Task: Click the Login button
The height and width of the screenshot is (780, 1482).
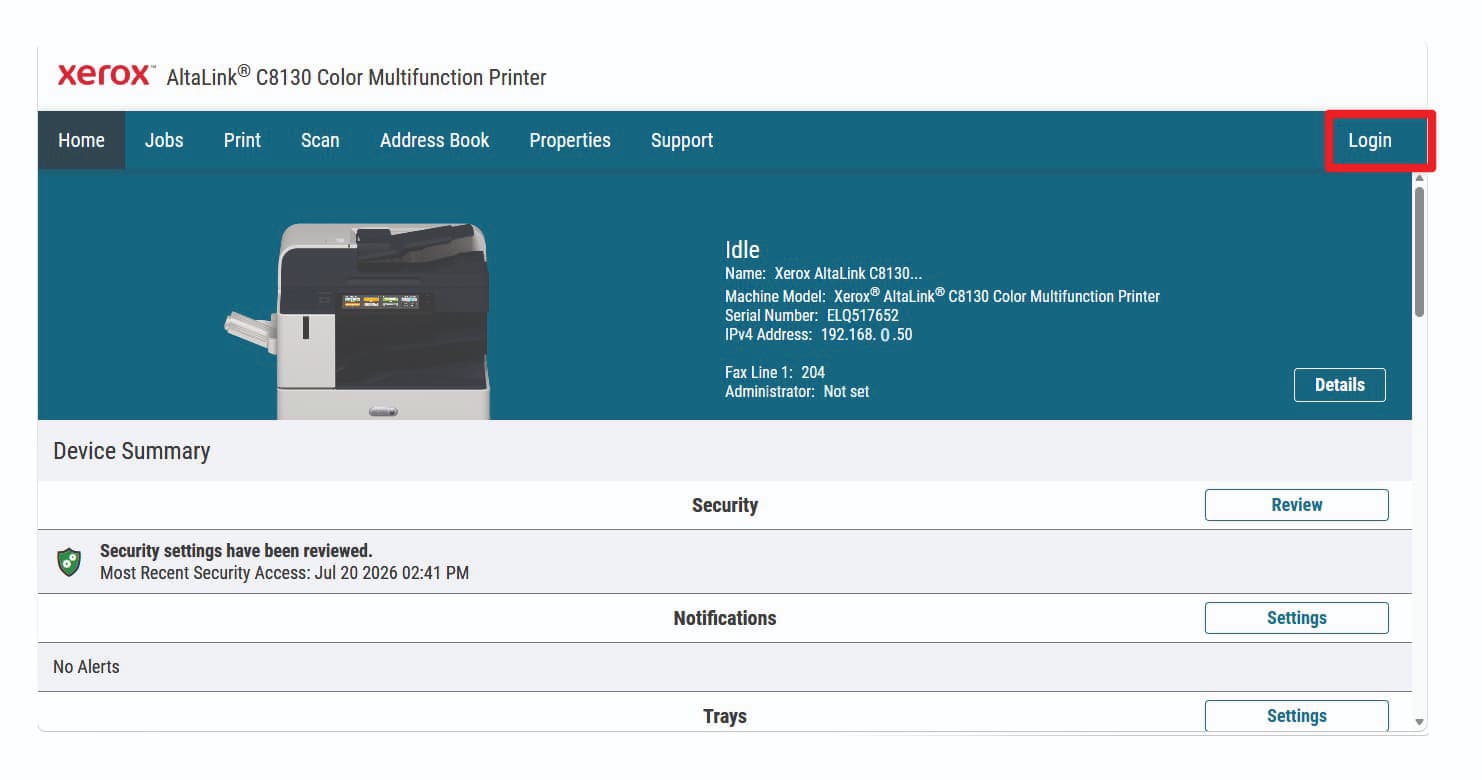Action: [1370, 140]
